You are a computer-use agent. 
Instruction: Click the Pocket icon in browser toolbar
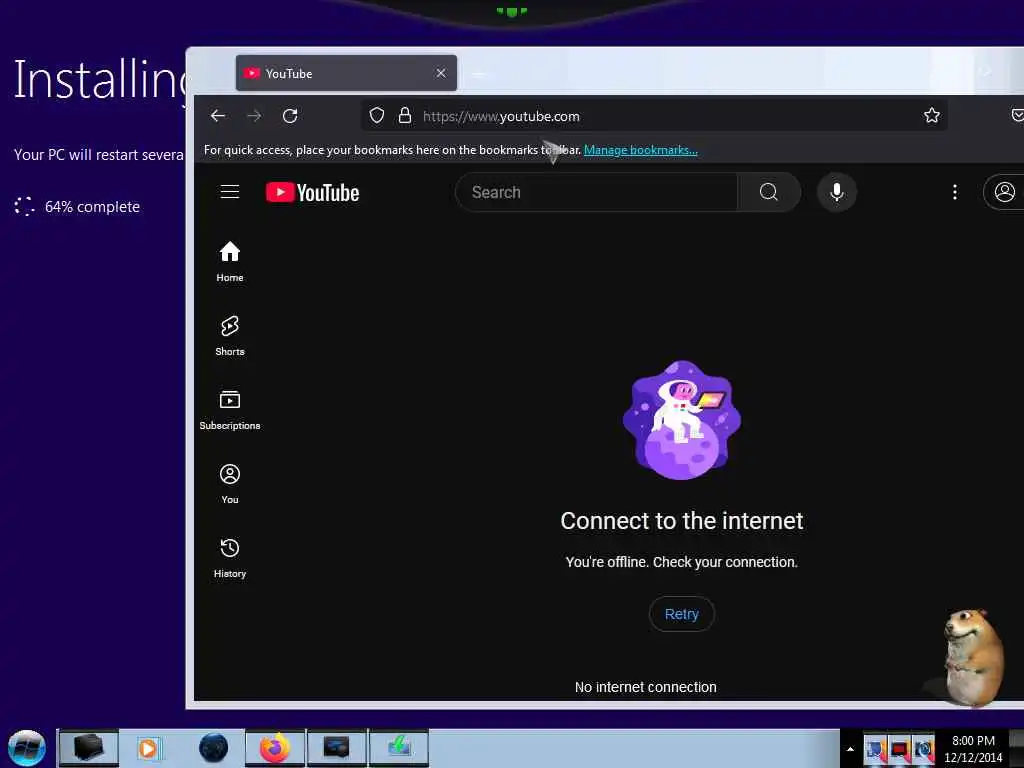click(1017, 116)
